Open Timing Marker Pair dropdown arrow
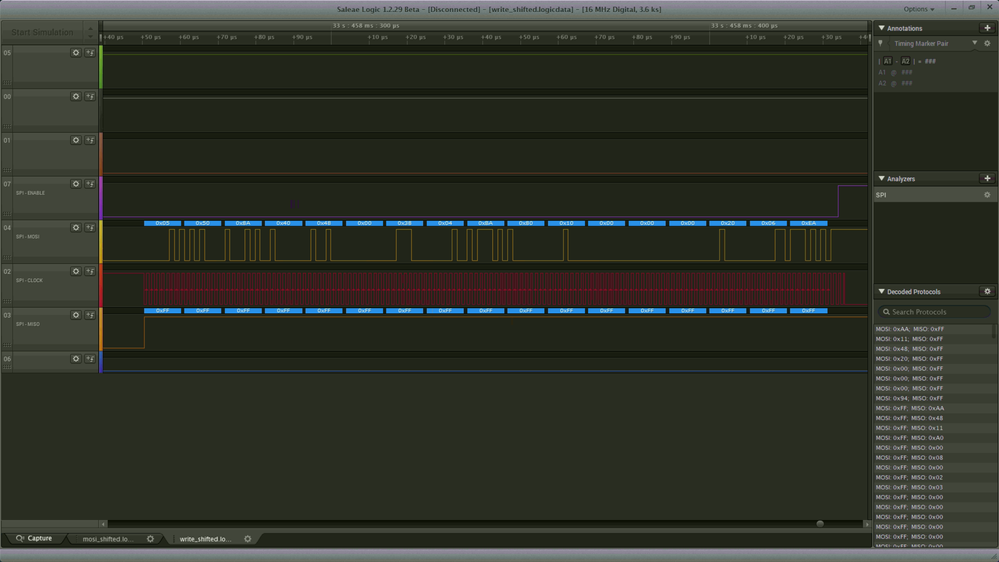Viewport: 999px width, 562px height. [974, 43]
